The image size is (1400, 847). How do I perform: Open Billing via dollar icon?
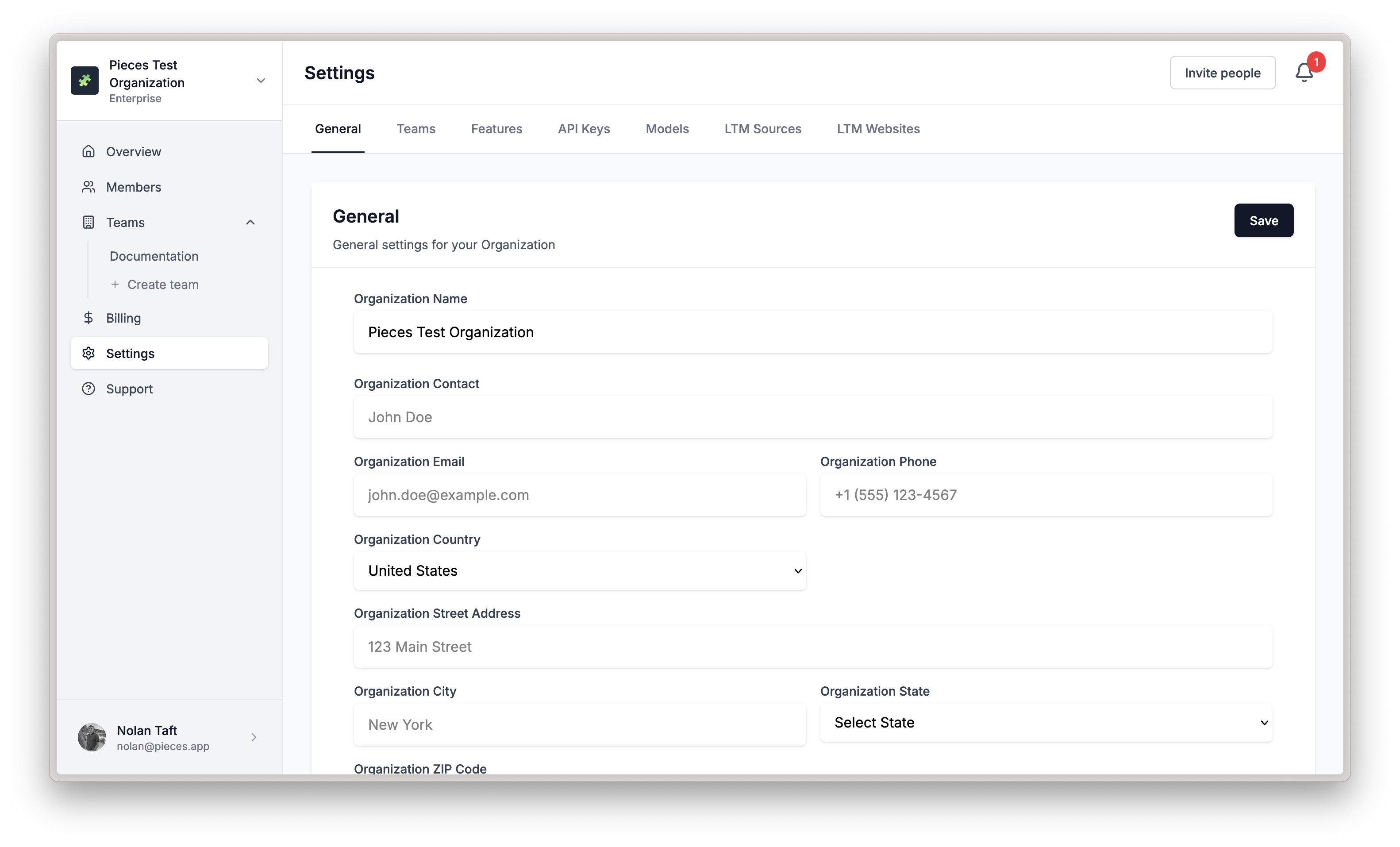[88, 318]
